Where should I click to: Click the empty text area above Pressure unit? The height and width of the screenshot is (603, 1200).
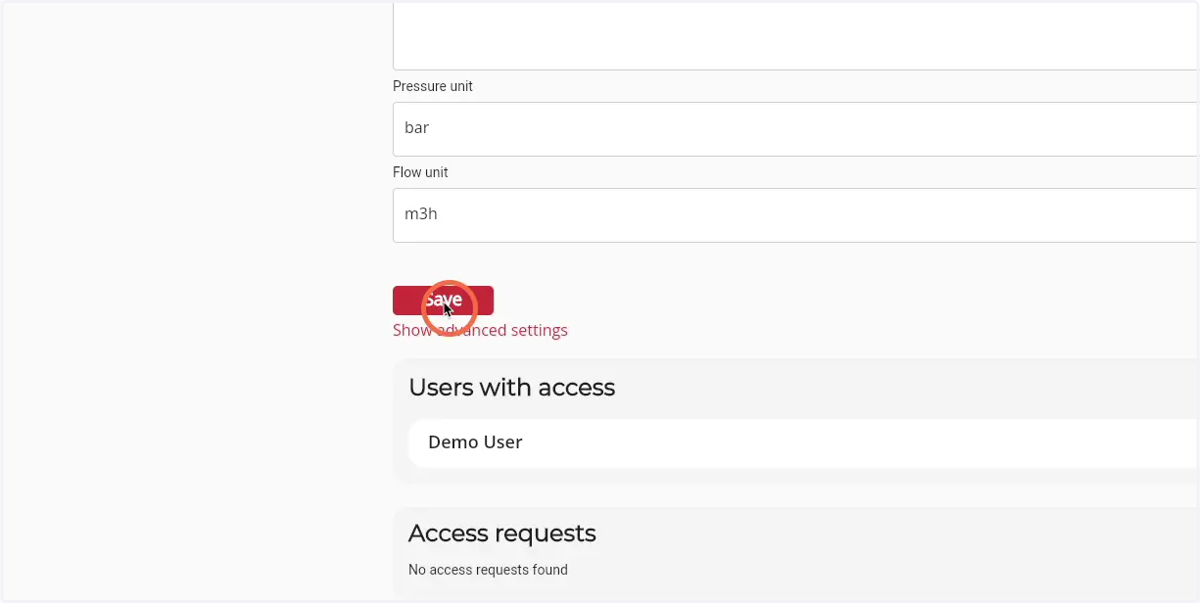click(x=796, y=35)
